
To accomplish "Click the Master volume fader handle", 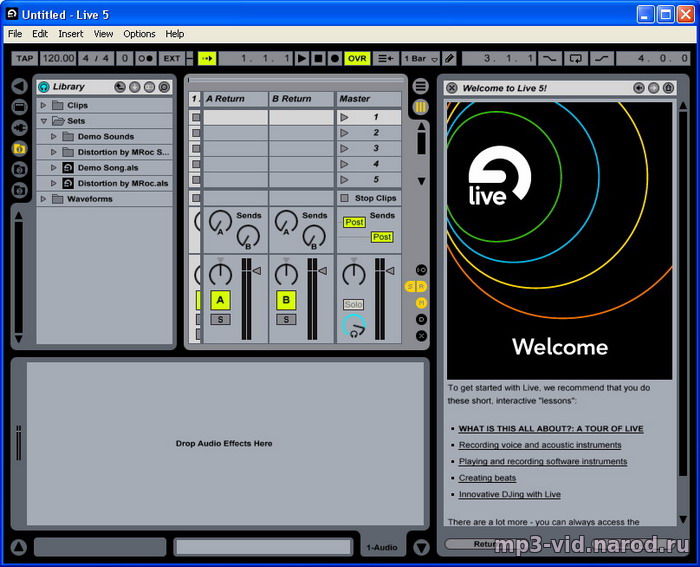I will pos(390,271).
